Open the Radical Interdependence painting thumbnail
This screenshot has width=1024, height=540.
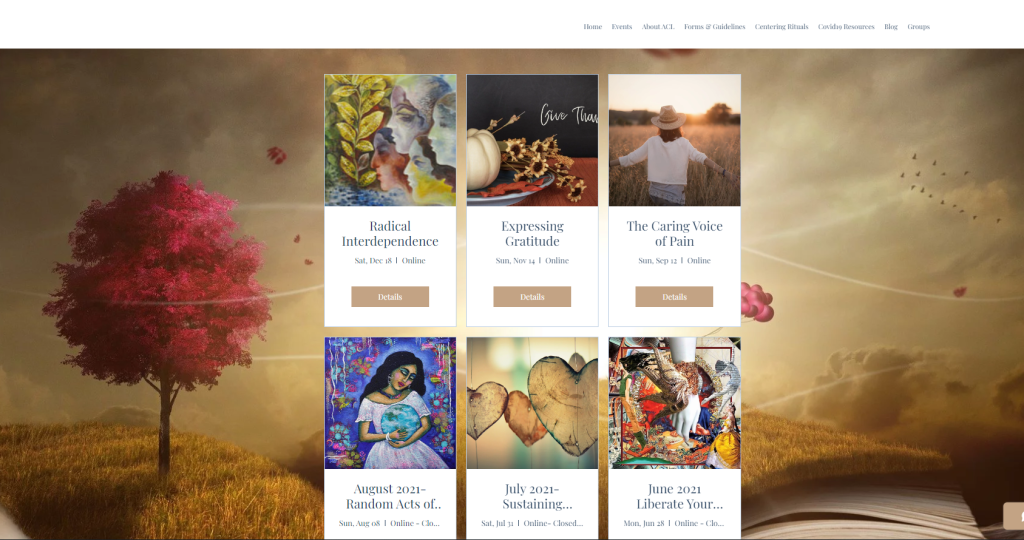pos(391,140)
